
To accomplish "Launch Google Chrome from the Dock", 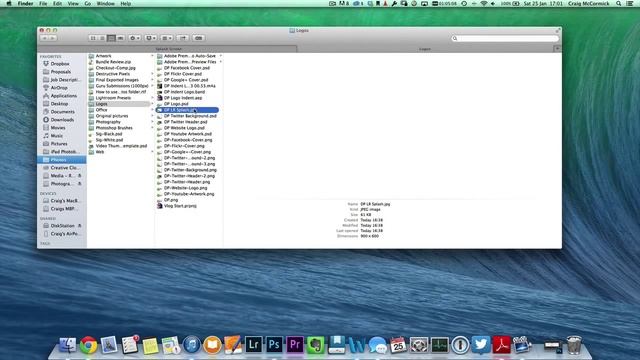I will pos(89,345).
